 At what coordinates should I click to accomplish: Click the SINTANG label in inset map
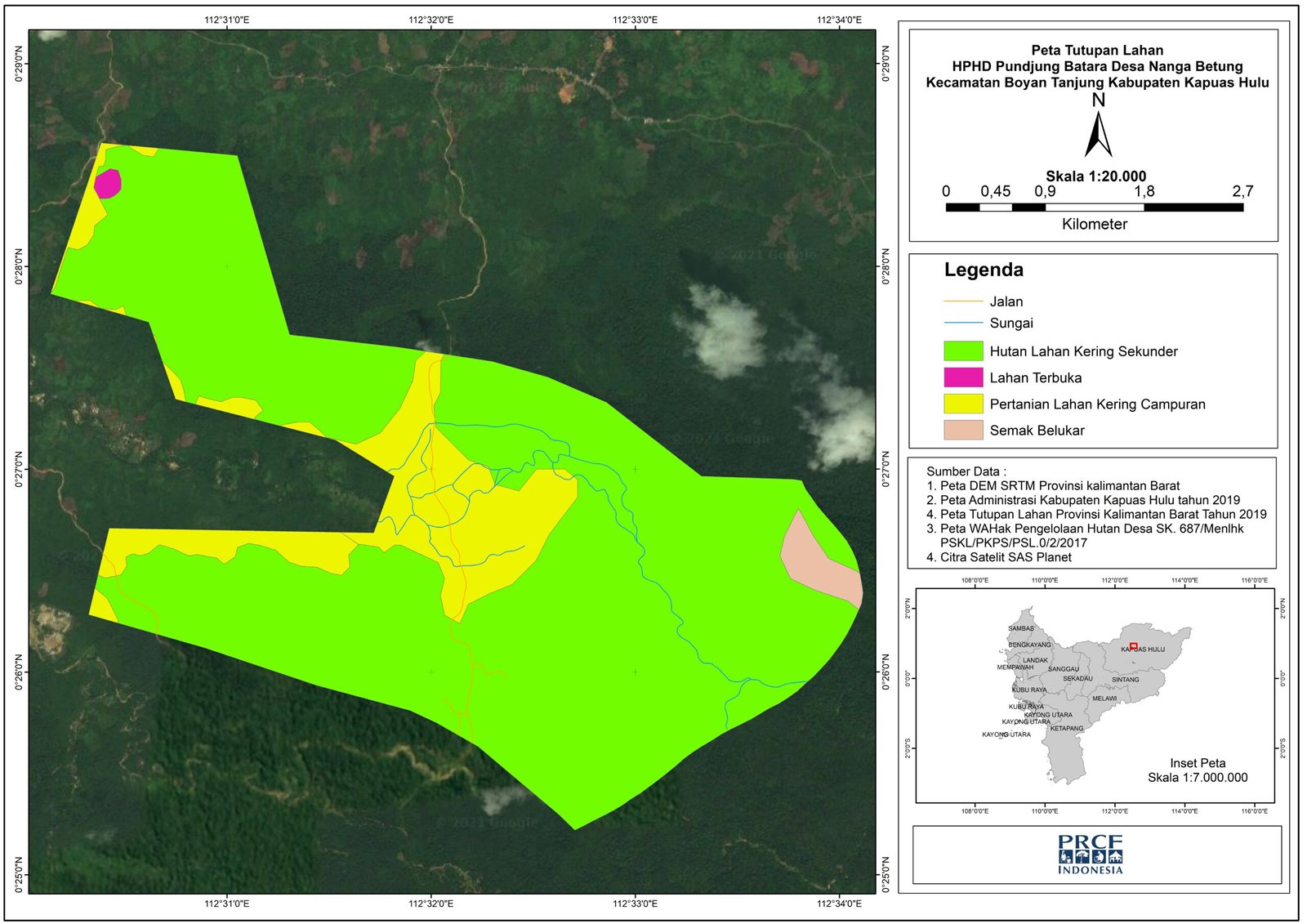point(1125,680)
